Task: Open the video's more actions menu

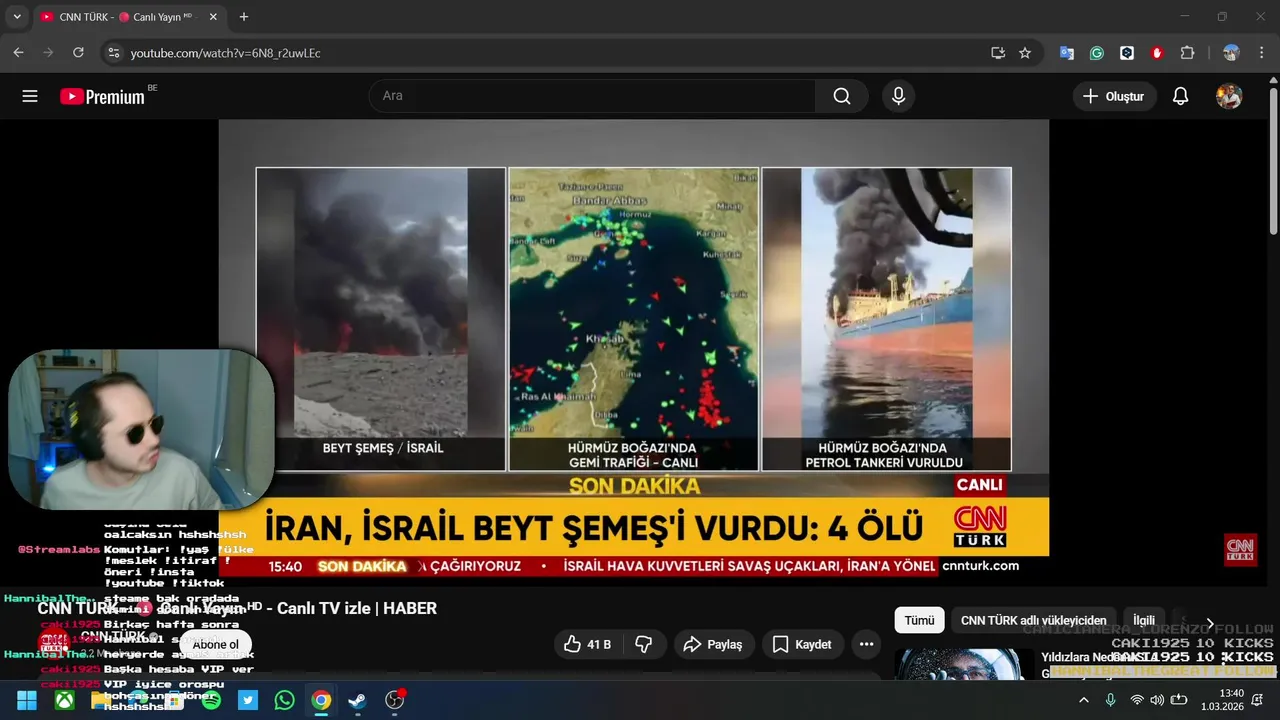Action: [866, 644]
